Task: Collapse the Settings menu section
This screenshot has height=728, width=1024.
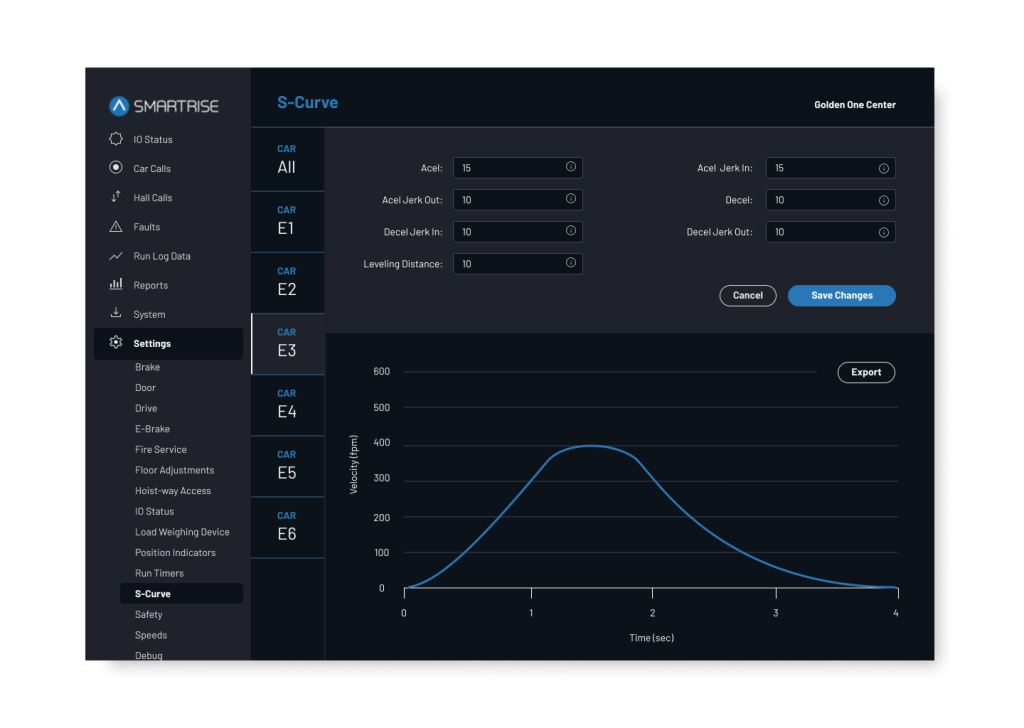Action: point(168,344)
